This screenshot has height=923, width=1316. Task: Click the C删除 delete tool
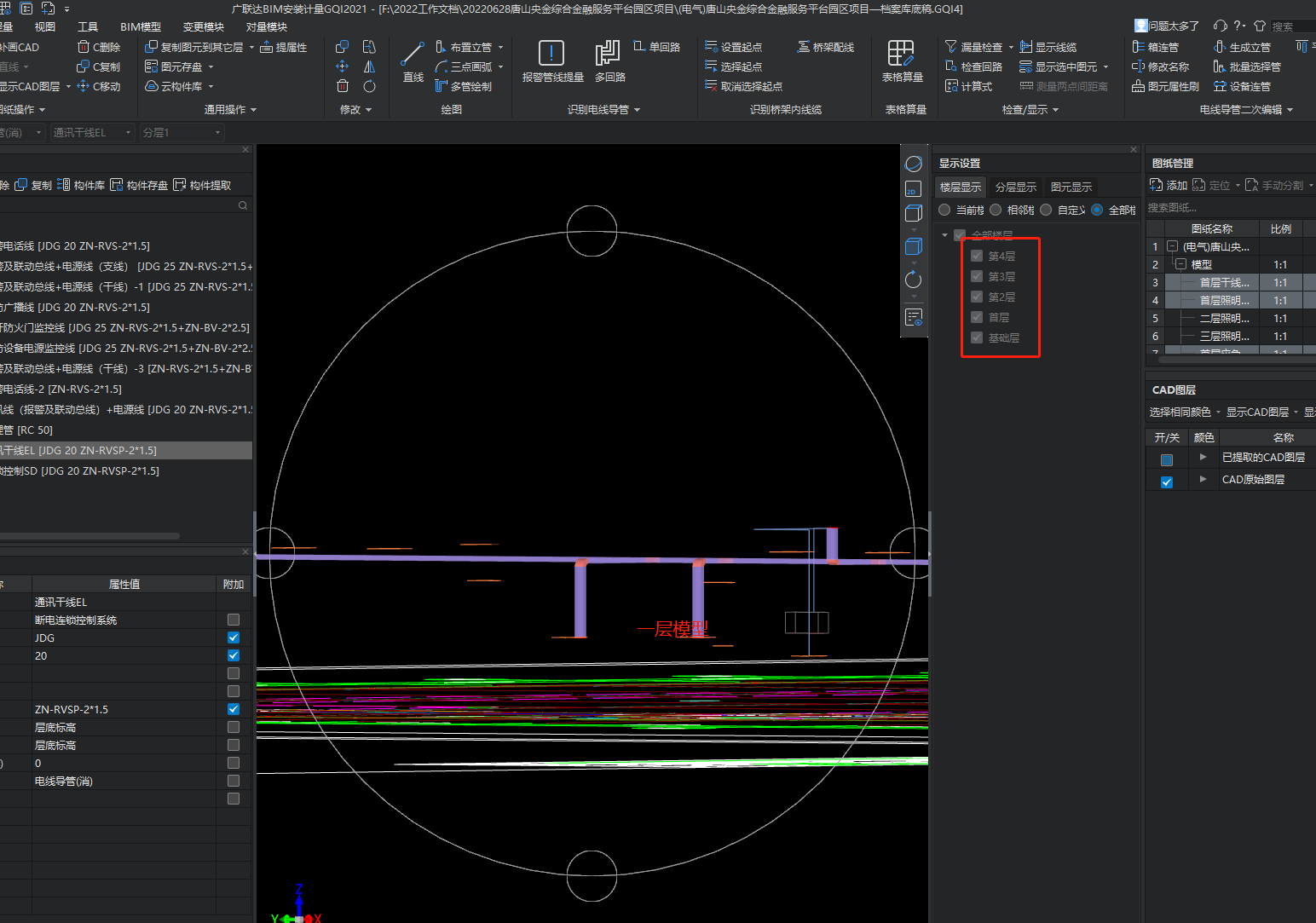(99, 47)
